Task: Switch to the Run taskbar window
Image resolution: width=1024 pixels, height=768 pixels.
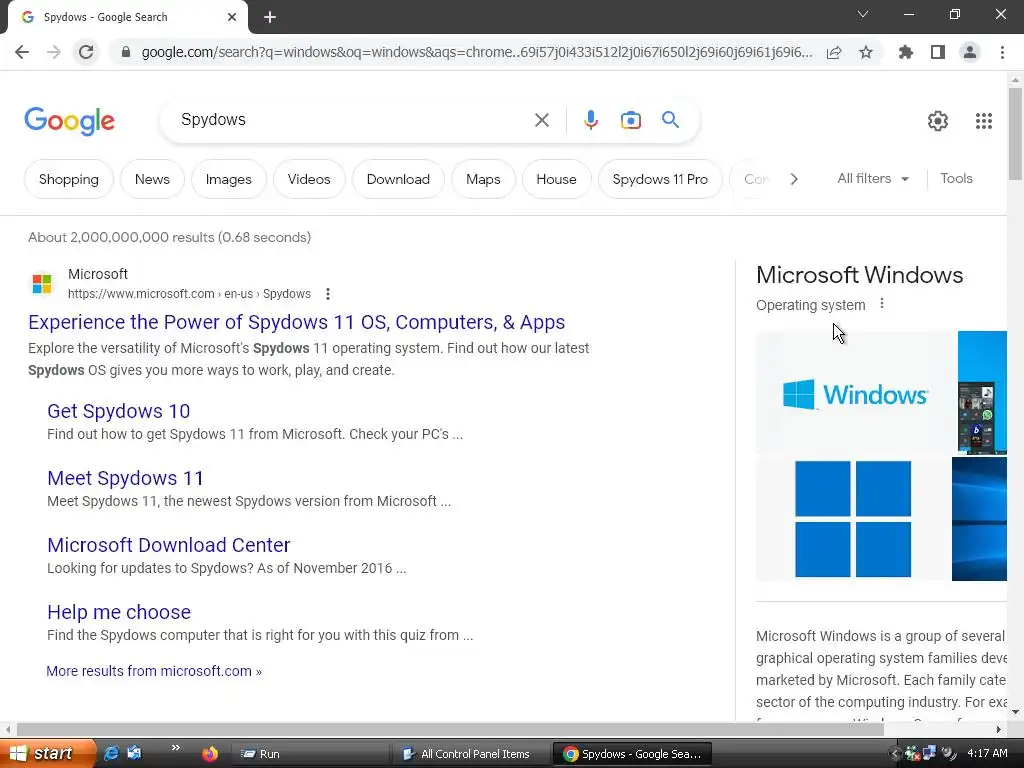Action: pos(311,754)
